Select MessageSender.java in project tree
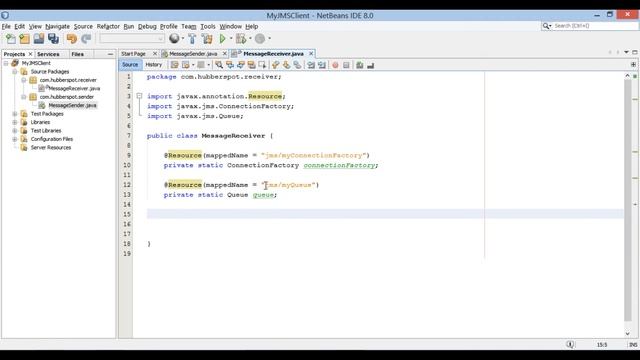Viewport: 640px width, 360px height. [72, 105]
